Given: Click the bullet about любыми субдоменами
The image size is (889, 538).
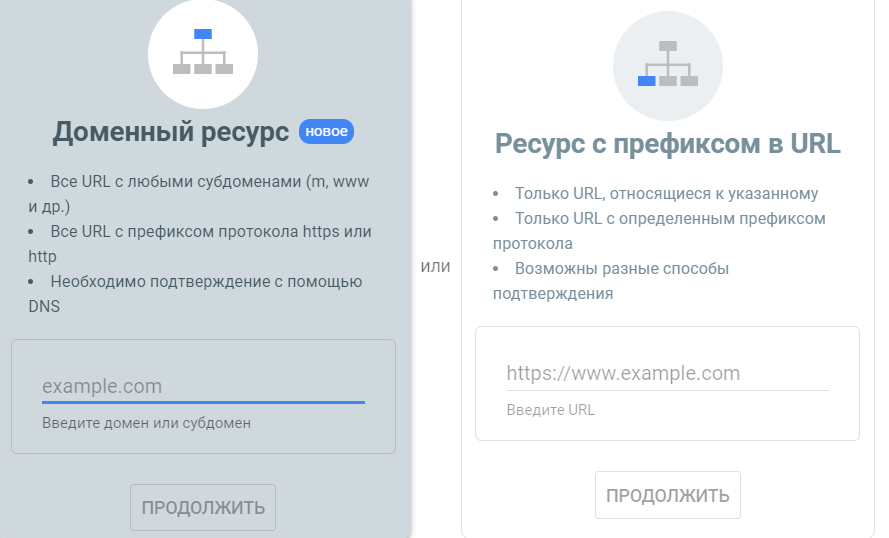Looking at the screenshot, I should click(x=199, y=194).
